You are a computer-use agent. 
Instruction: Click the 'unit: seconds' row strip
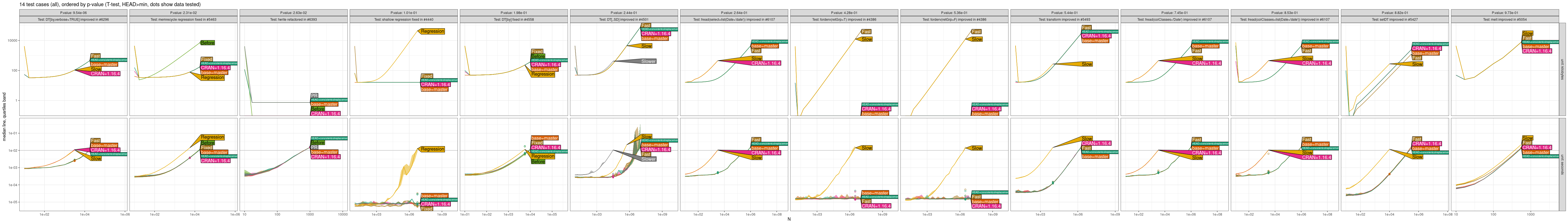(1562, 164)
